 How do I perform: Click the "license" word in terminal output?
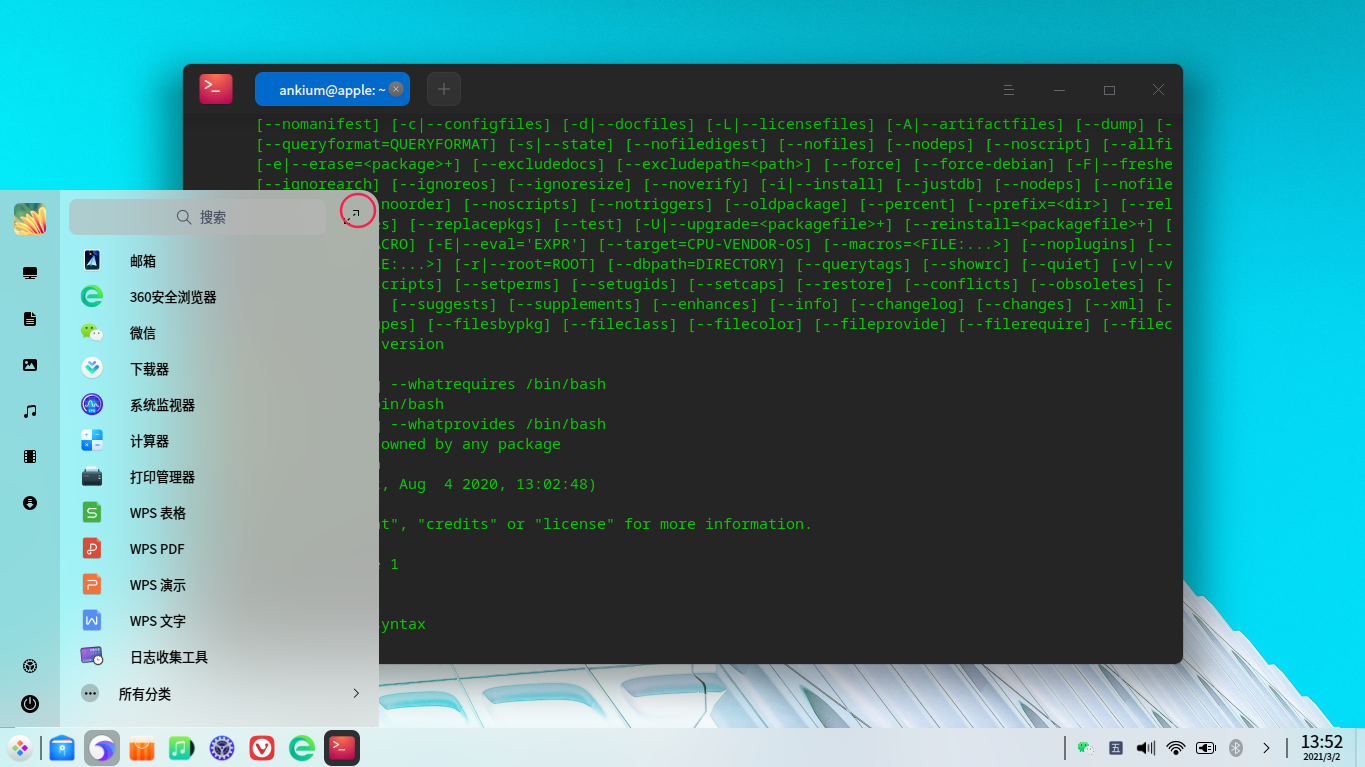(x=575, y=524)
